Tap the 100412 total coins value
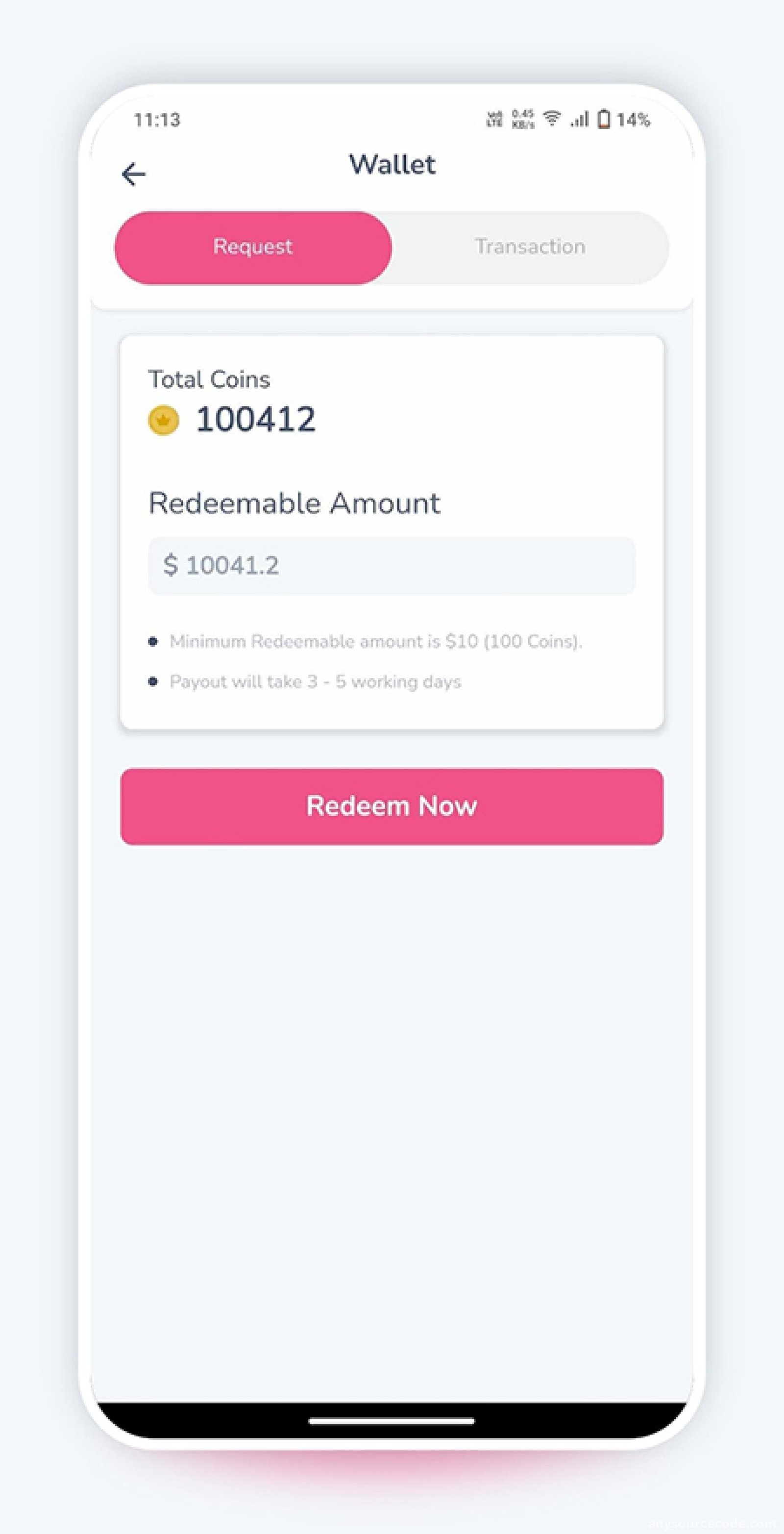The height and width of the screenshot is (1534, 784). click(x=255, y=419)
